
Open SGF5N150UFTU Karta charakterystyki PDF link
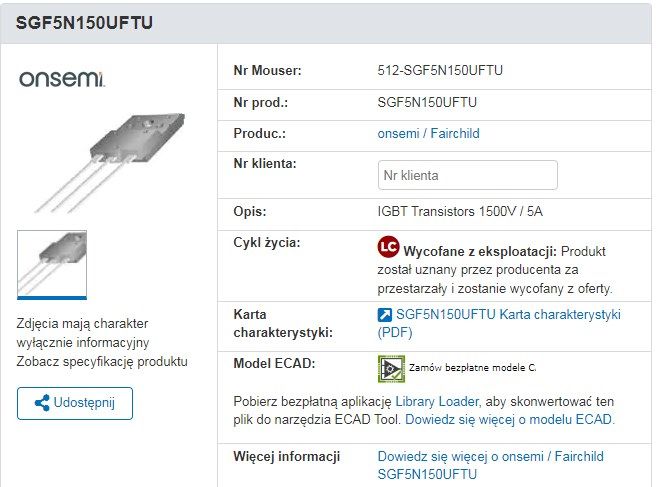[x=499, y=323]
